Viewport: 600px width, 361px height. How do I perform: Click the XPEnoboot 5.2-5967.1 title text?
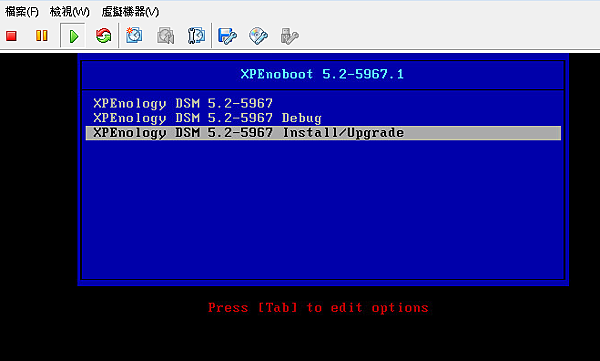click(x=322, y=74)
